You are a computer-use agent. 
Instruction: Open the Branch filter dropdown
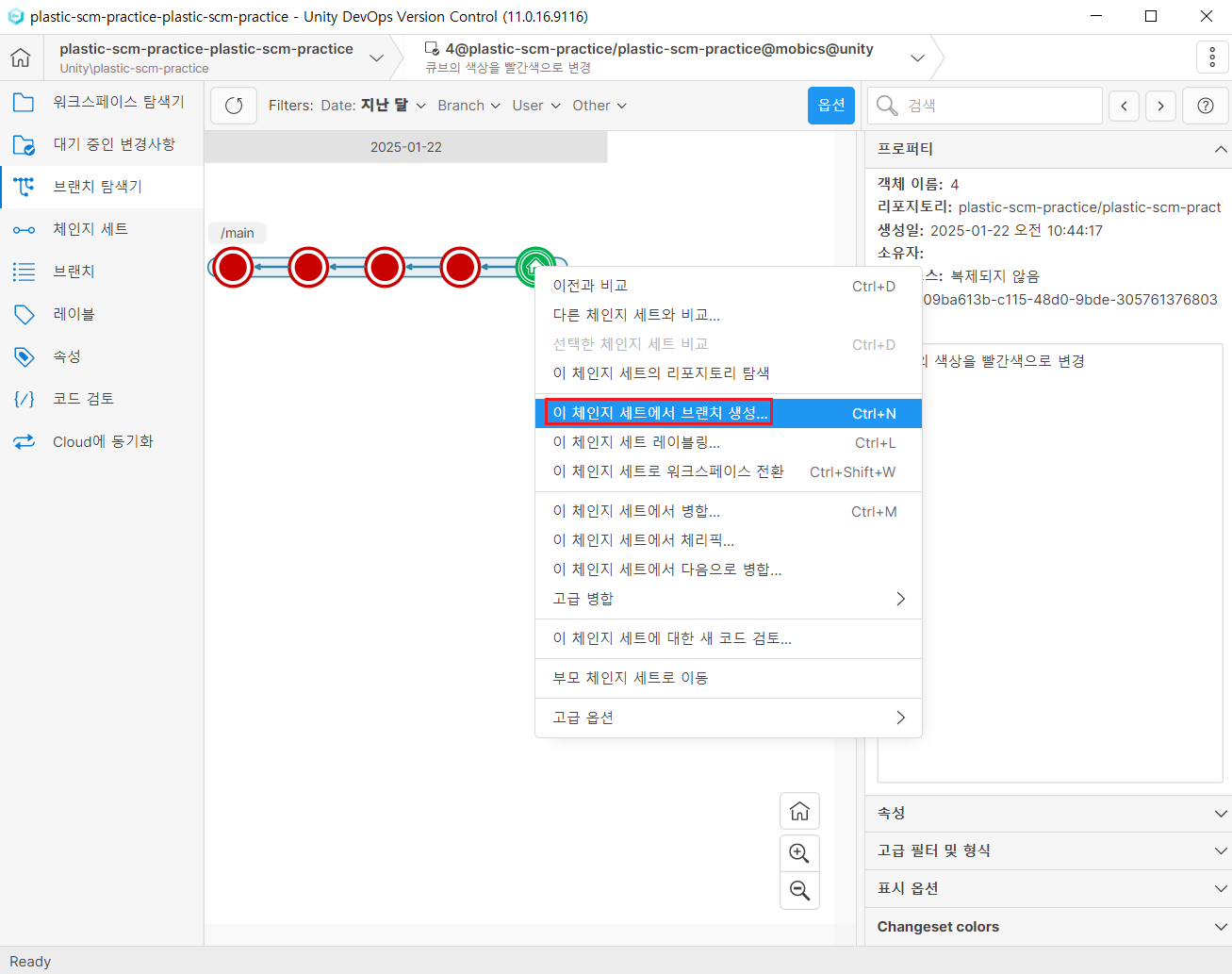click(468, 106)
